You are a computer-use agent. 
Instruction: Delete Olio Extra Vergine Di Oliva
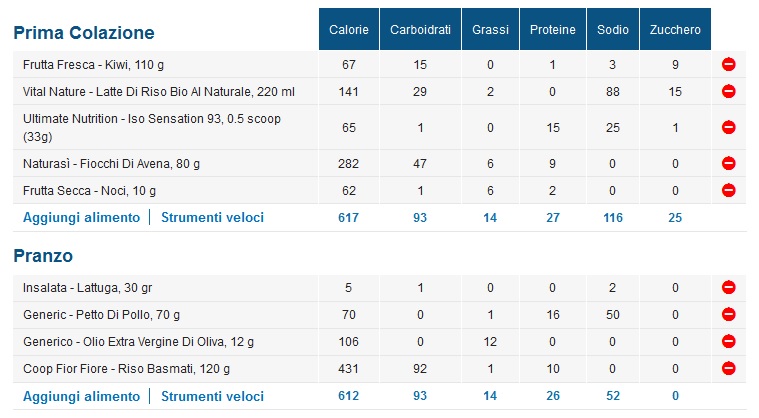point(729,342)
